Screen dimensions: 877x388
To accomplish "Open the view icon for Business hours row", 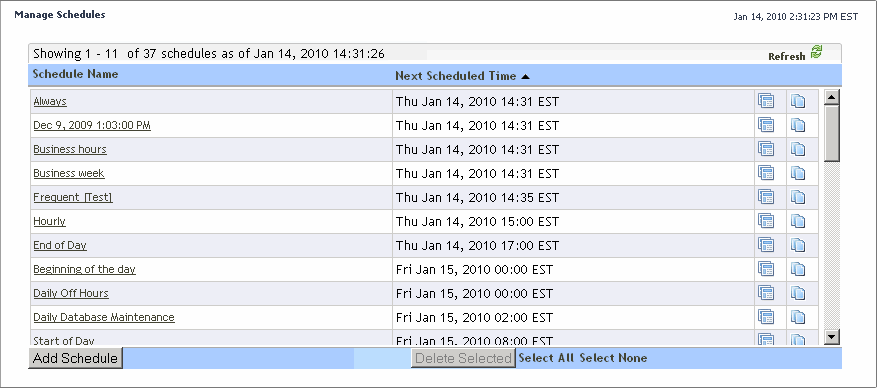I will point(766,149).
